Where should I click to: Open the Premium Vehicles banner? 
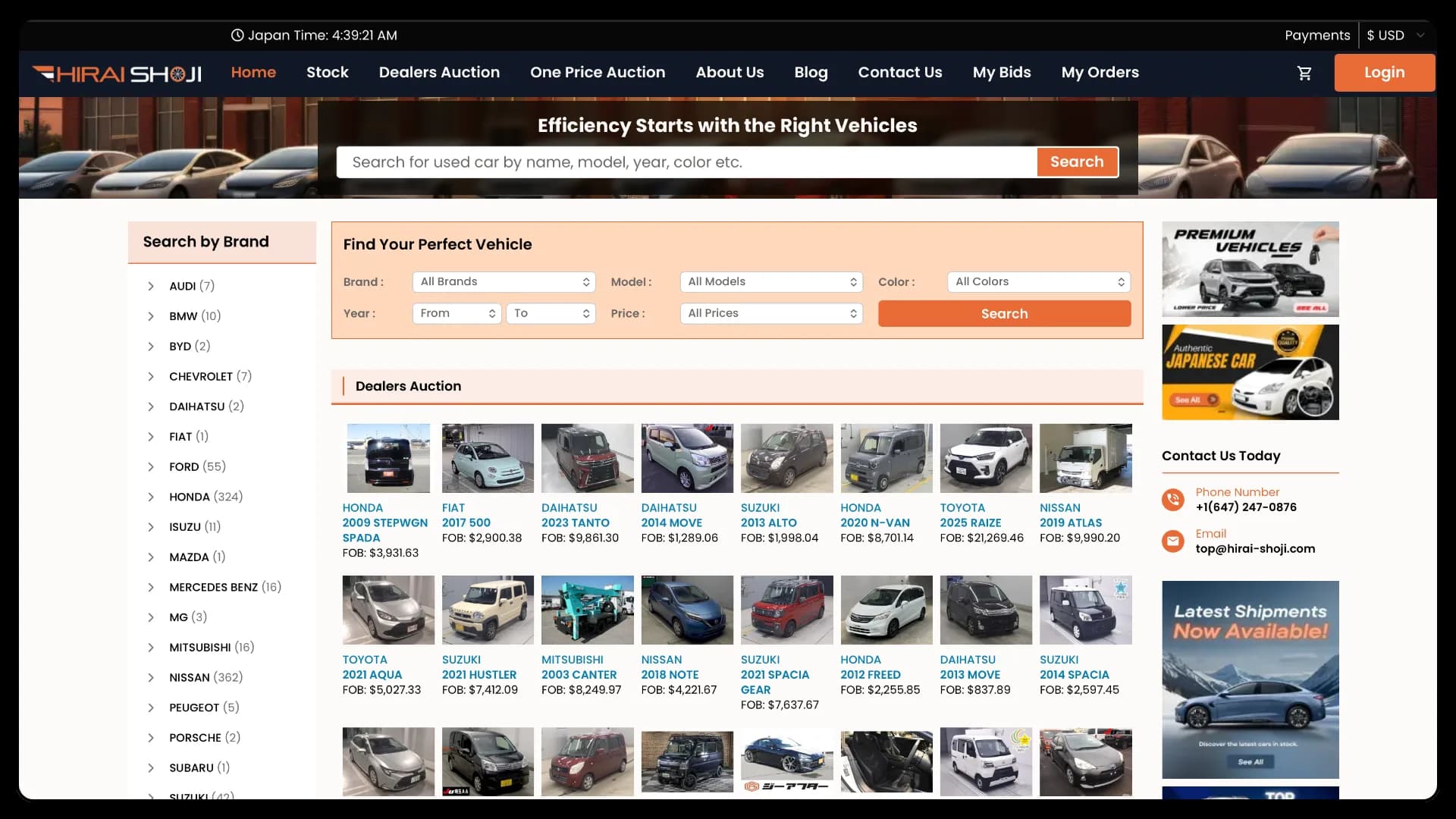coord(1250,269)
